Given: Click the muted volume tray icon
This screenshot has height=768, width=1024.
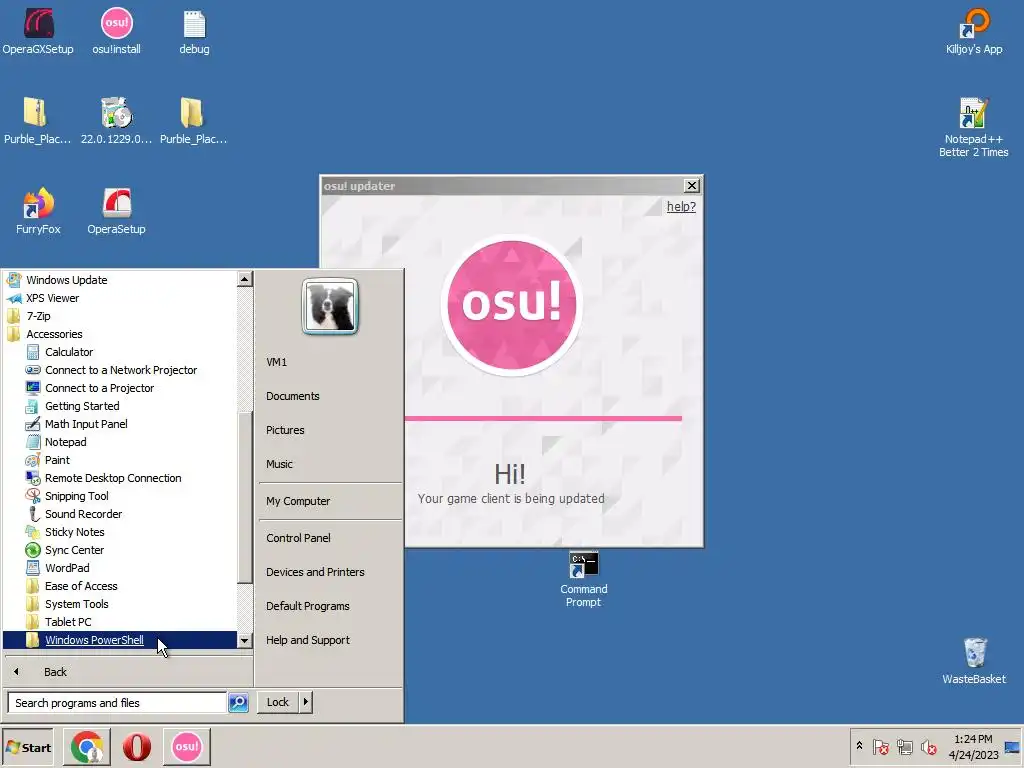Looking at the screenshot, I should pyautogui.click(x=928, y=746).
